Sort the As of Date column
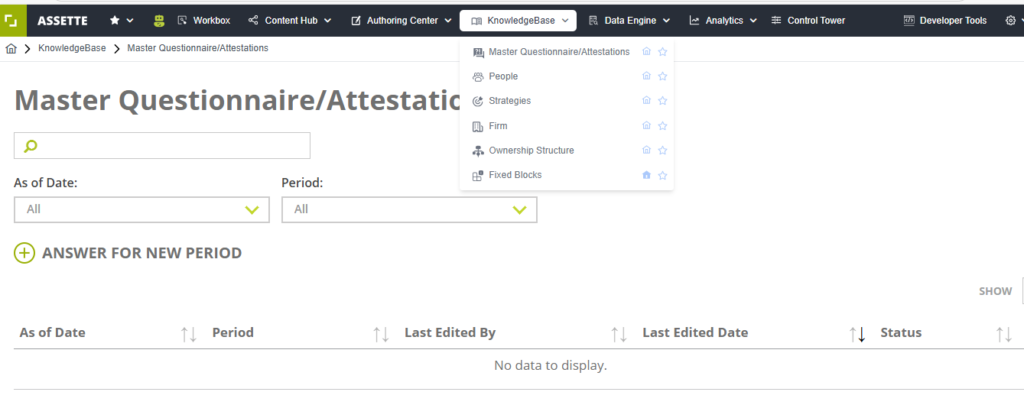 tap(188, 334)
